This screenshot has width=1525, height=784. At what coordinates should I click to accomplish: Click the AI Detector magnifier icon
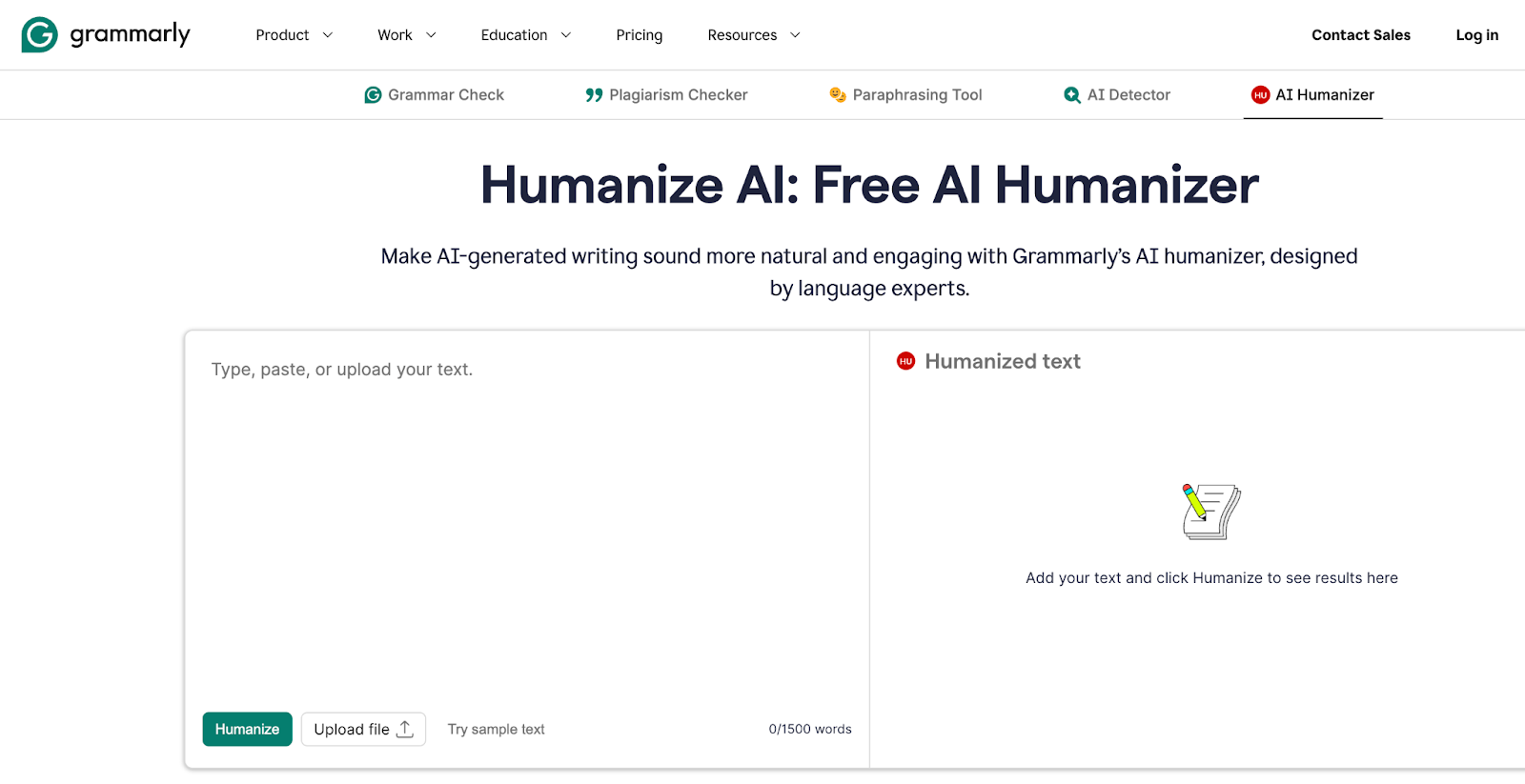coord(1072,95)
